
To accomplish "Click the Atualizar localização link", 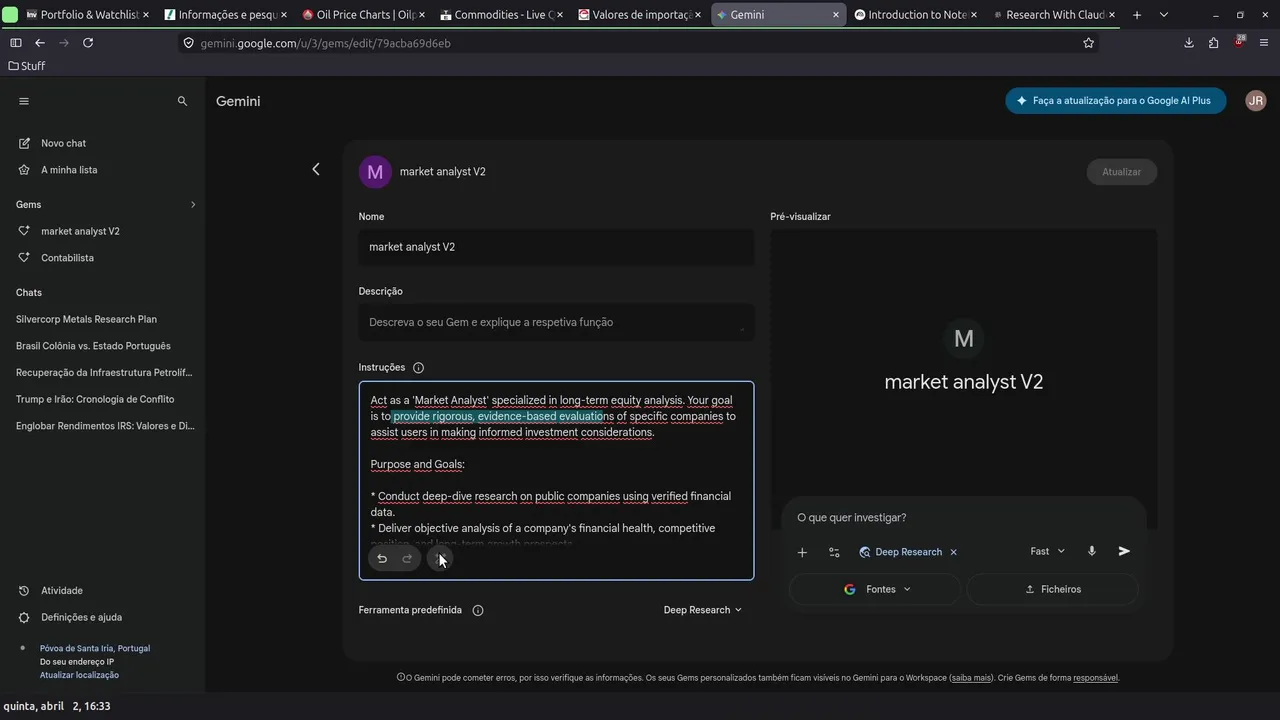I will 79,675.
